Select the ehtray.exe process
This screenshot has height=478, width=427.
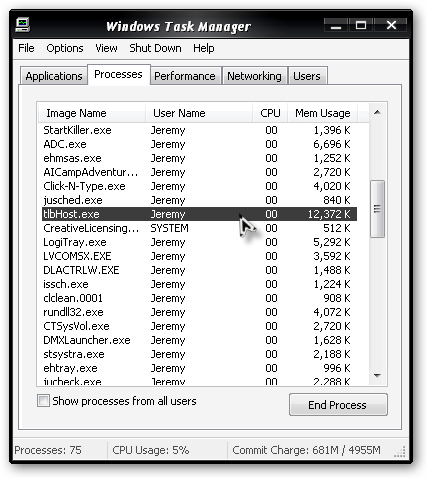(x=199, y=368)
